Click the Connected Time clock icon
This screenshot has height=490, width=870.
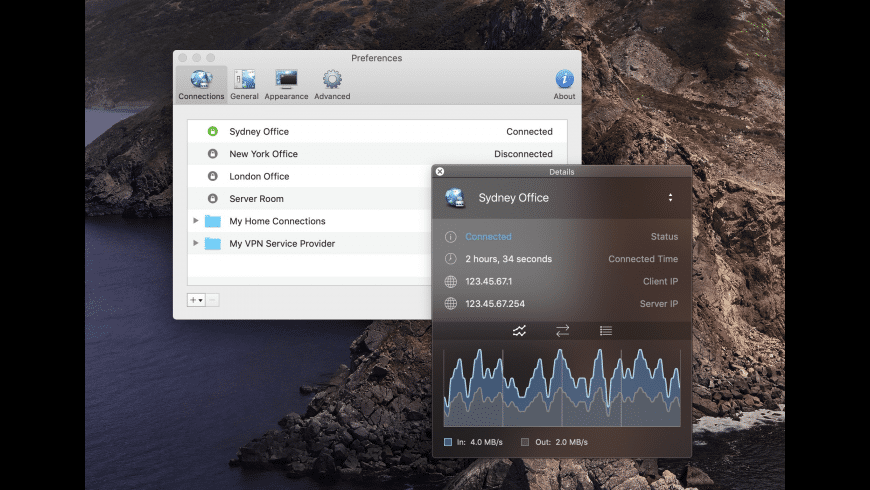pos(451,259)
